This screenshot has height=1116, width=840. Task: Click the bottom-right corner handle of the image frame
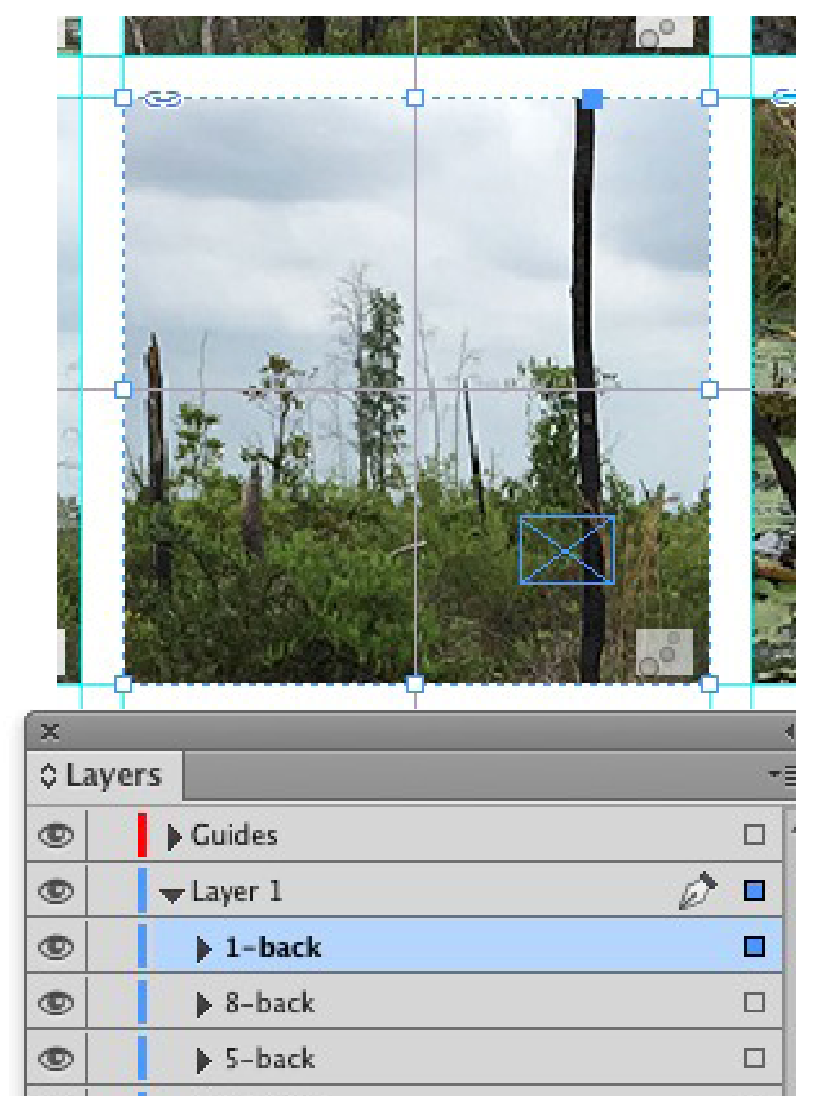point(709,684)
